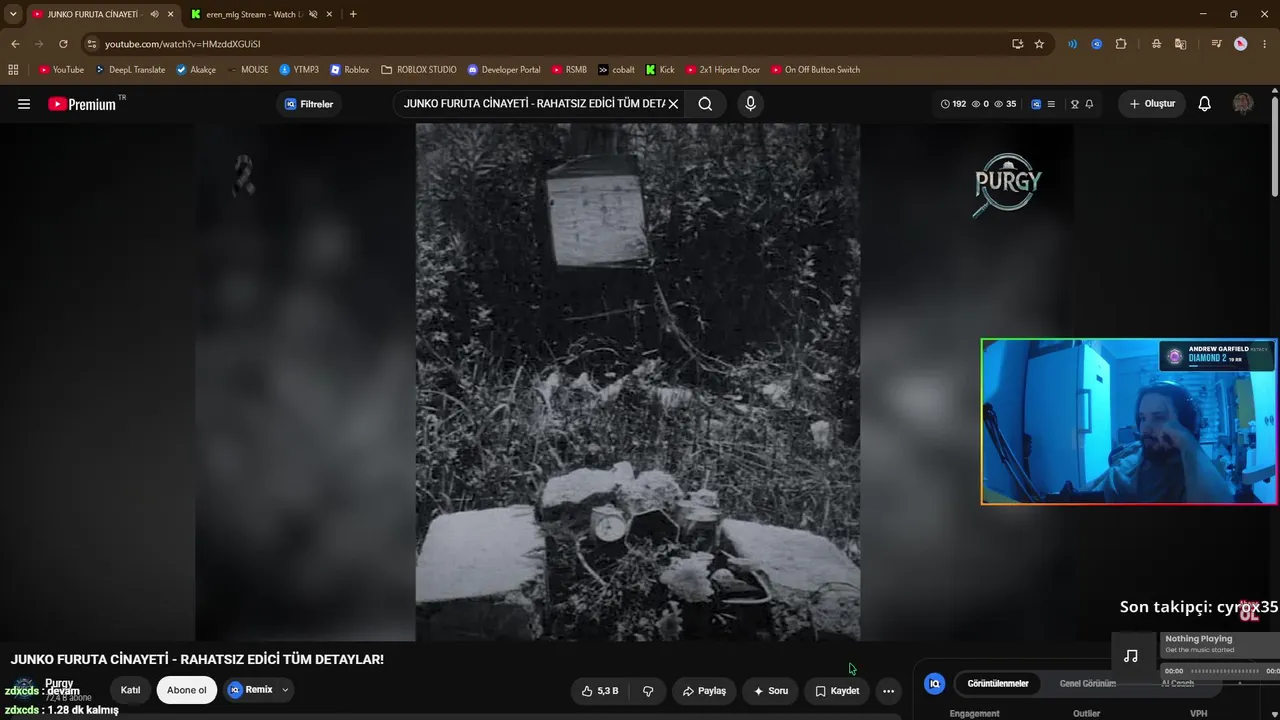Click the small vidIQ bell icon
This screenshot has width=1280, height=720.
tap(1089, 104)
